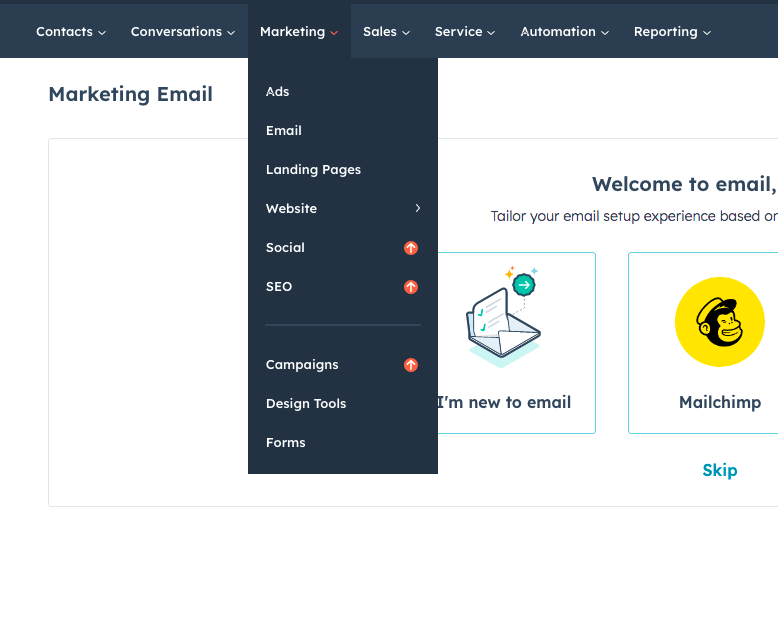
Task: Open Campaigns from the Marketing menu
Action: [x=302, y=365]
